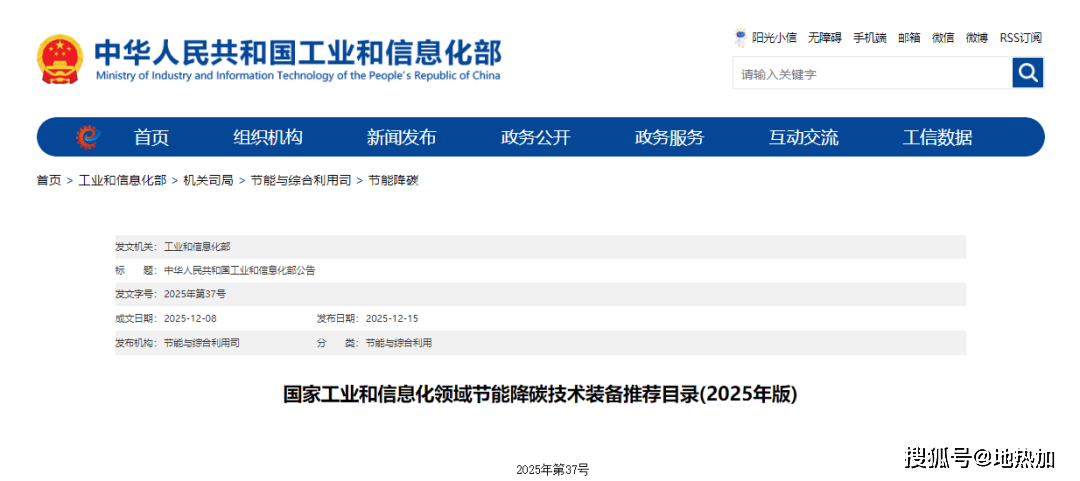Open the 微信 link at top
Image resolution: width=1080 pixels, height=481 pixels.
pyautogui.click(x=943, y=38)
